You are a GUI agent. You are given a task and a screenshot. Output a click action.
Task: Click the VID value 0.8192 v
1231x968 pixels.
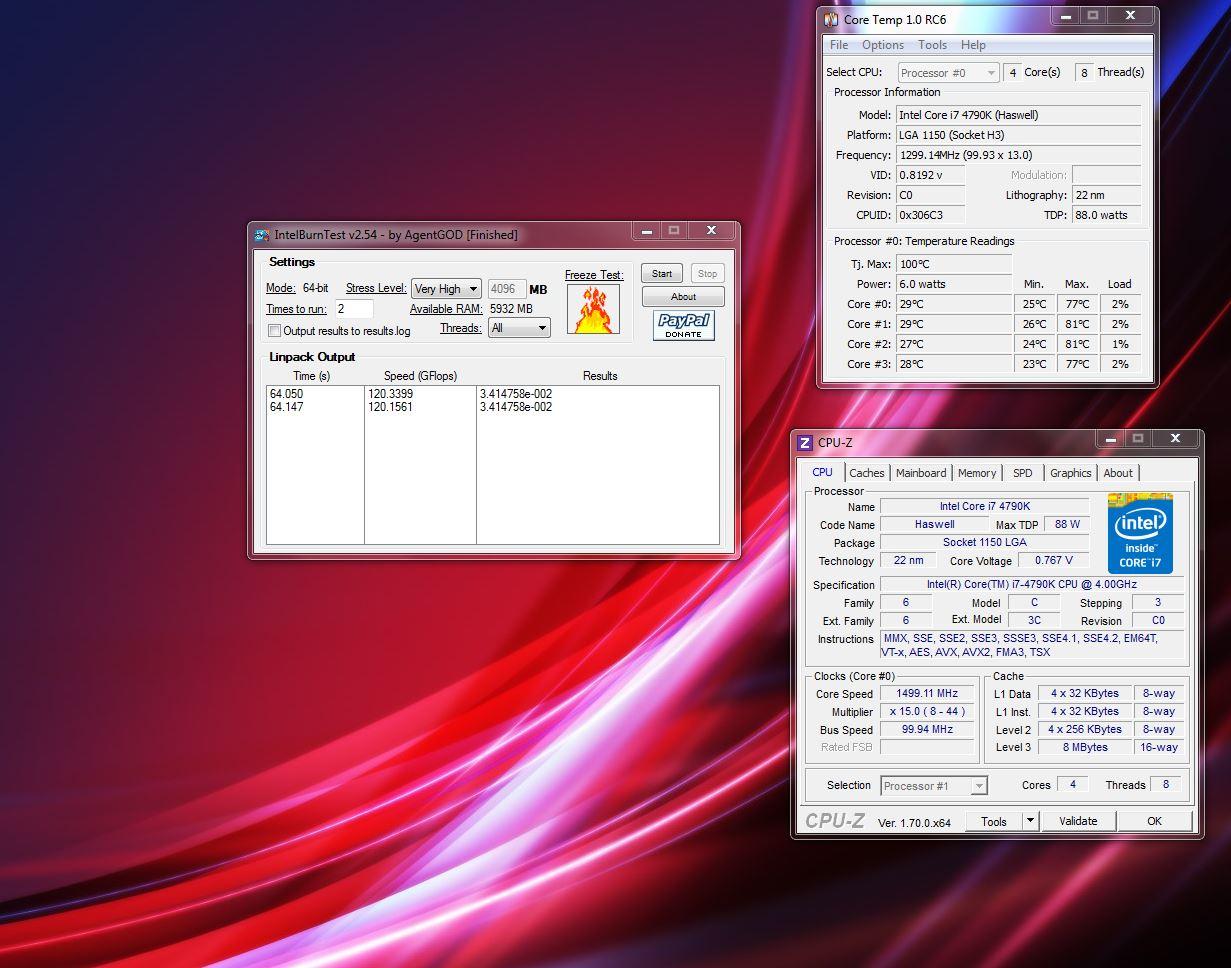click(x=930, y=175)
